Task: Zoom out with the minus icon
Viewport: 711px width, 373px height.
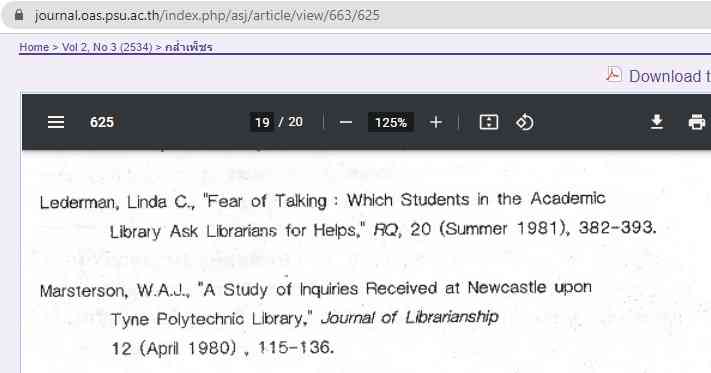Action: pyautogui.click(x=346, y=122)
